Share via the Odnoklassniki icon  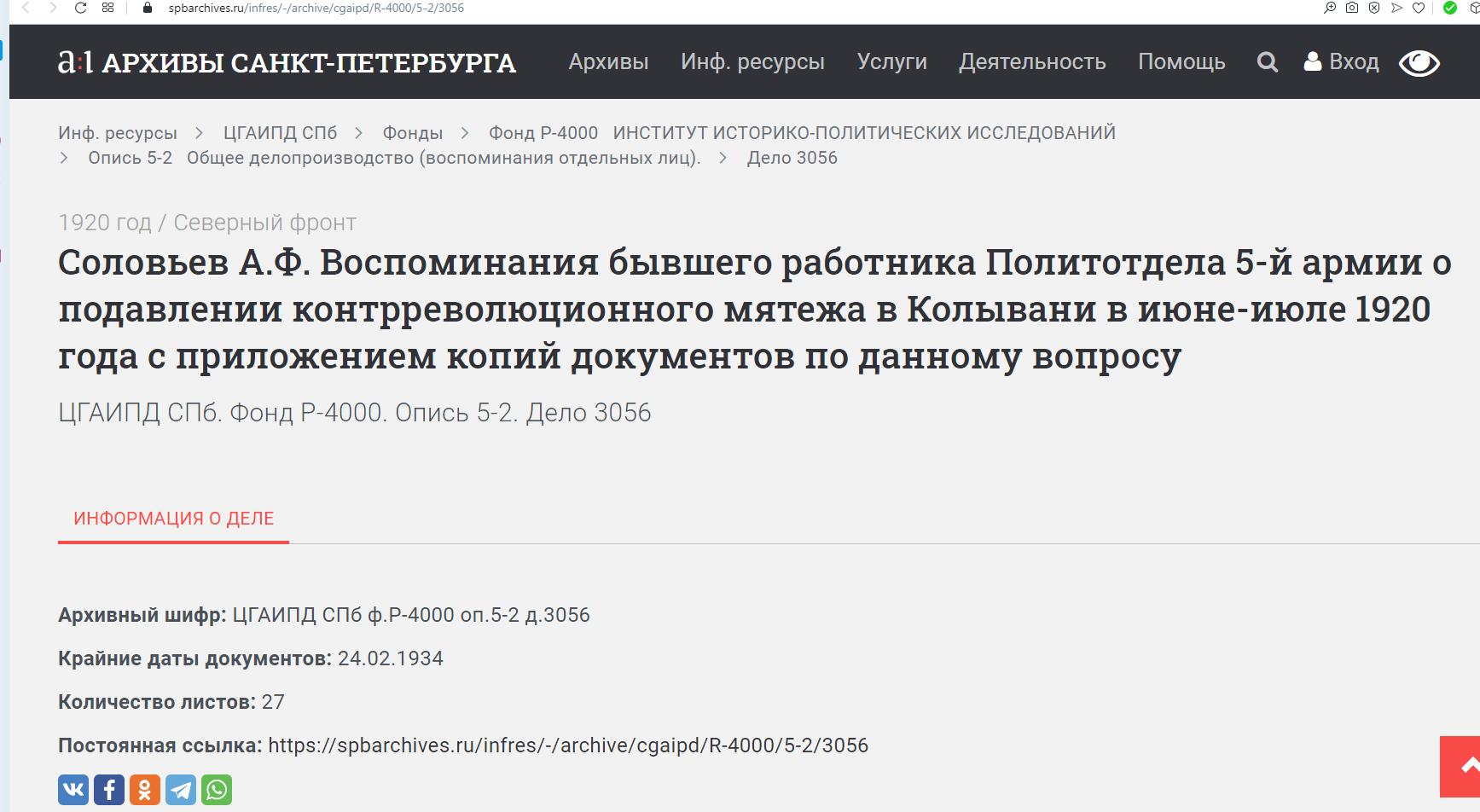click(x=145, y=790)
